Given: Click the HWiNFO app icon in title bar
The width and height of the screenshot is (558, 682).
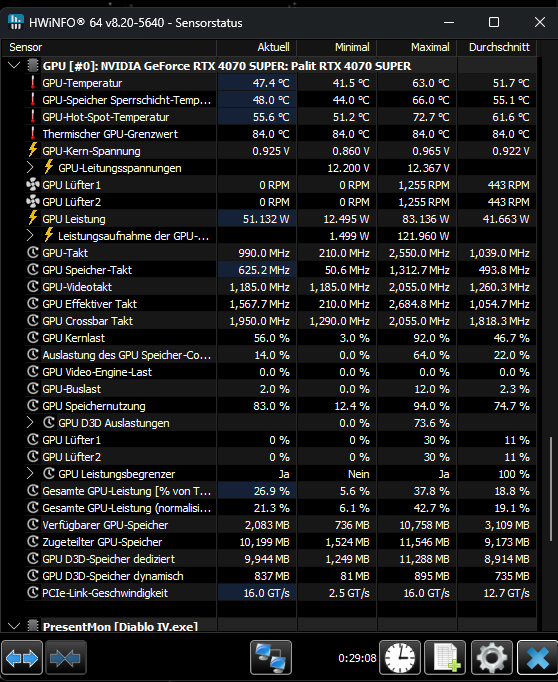Looking at the screenshot, I should (16, 22).
